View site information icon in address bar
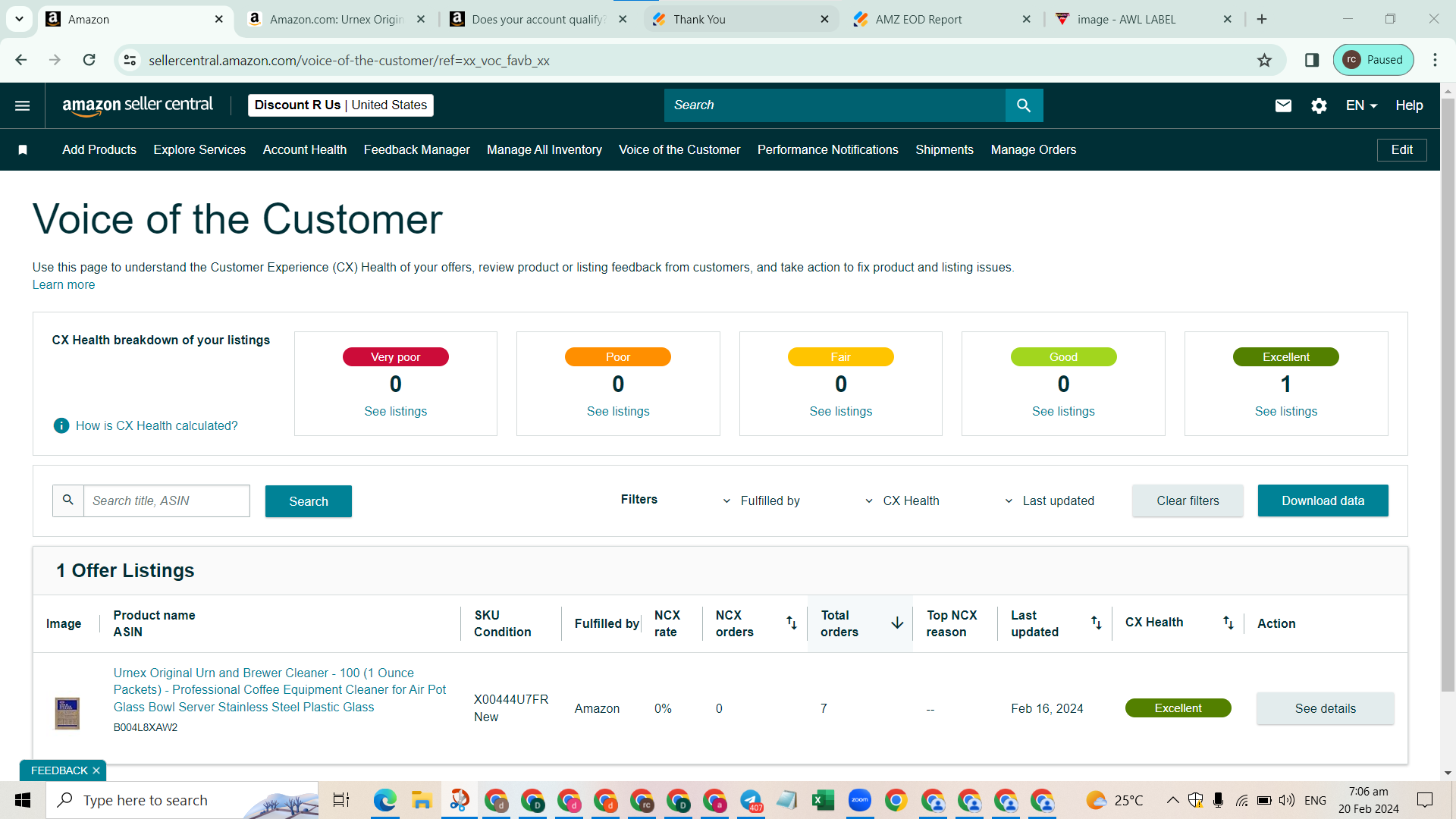1456x819 pixels. [130, 61]
